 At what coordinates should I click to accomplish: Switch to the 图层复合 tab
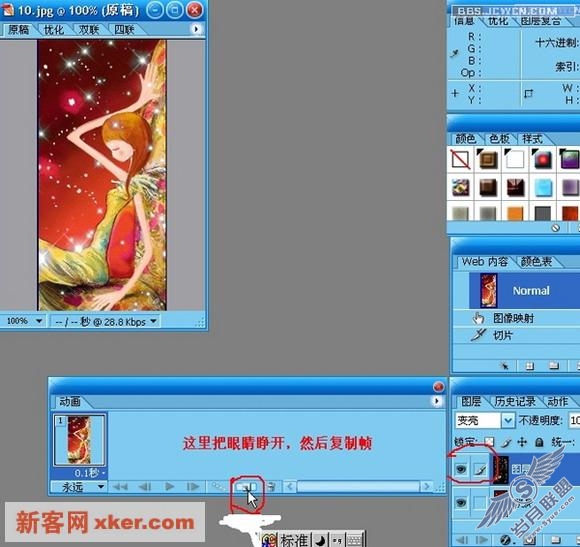(x=541, y=21)
